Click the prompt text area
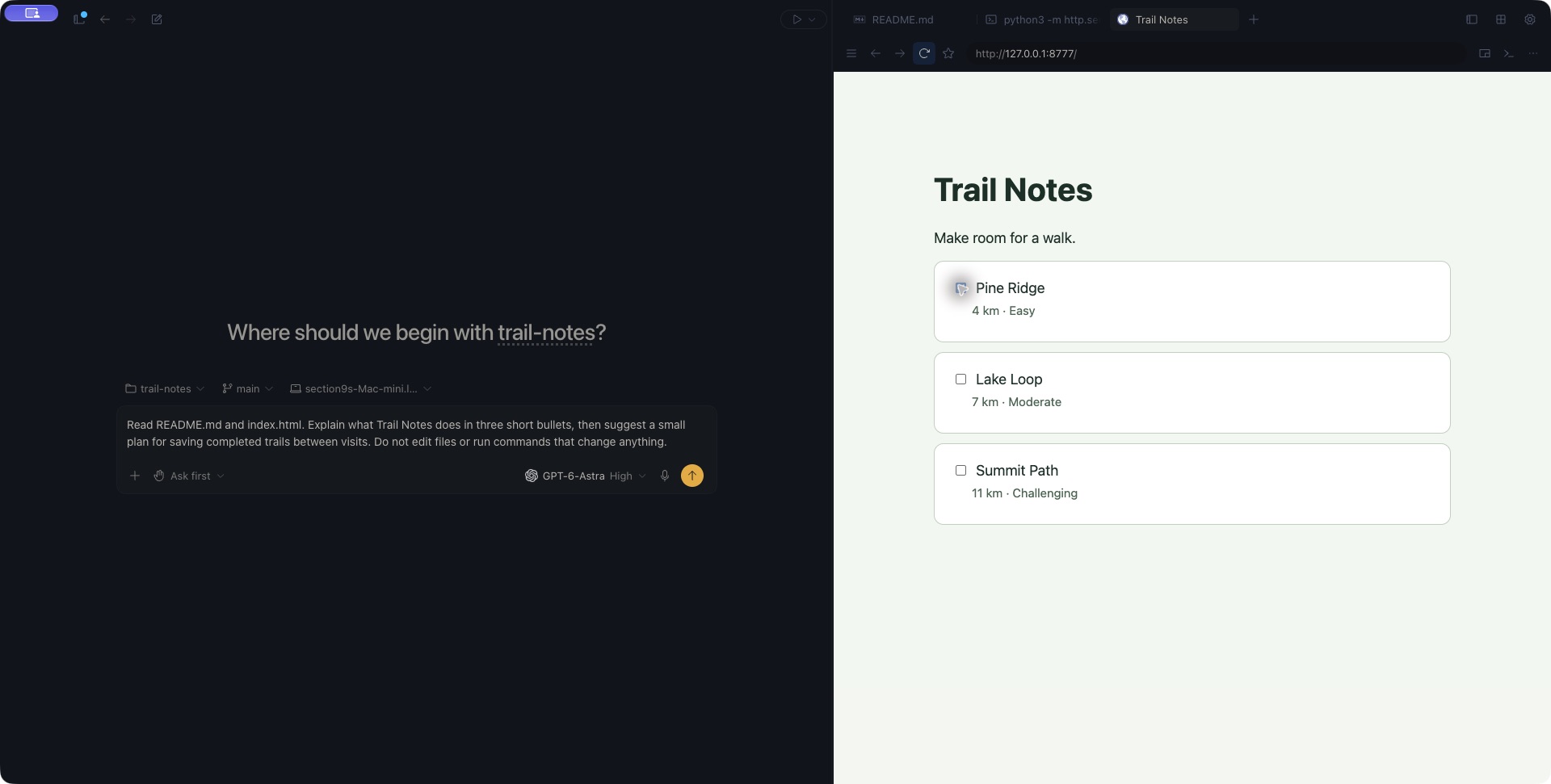1551x784 pixels. [x=416, y=434]
